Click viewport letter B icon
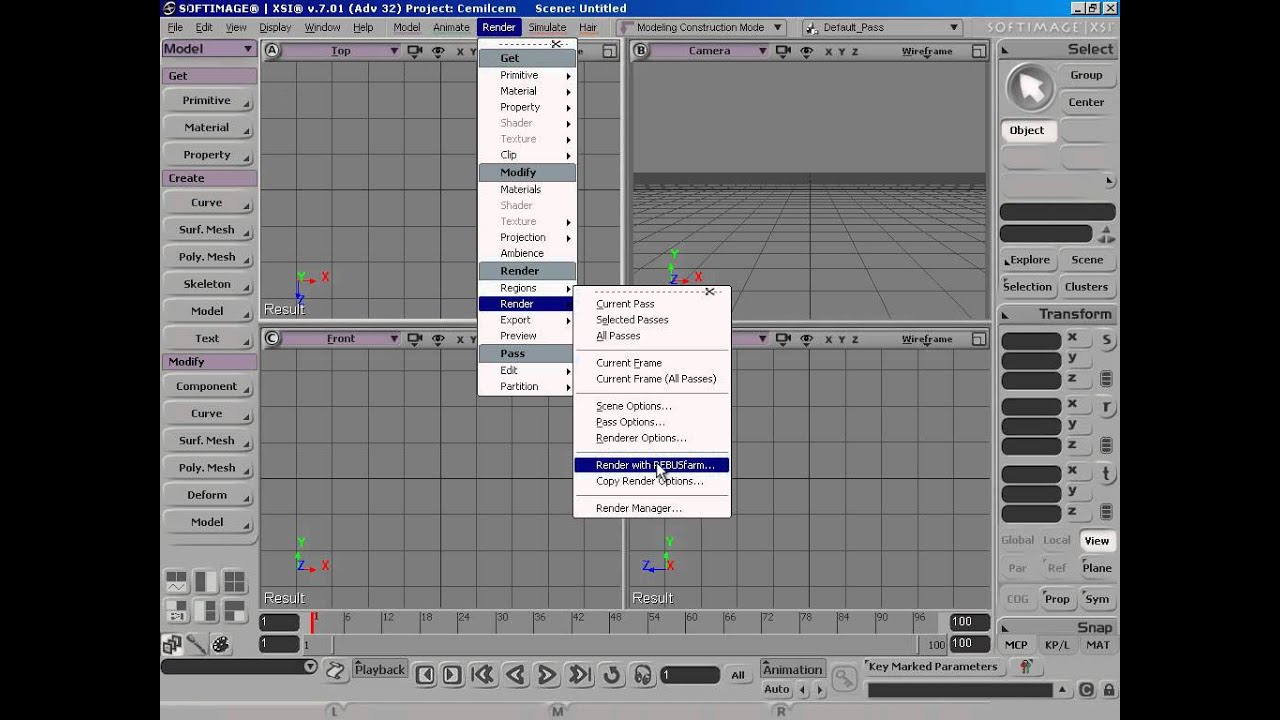The width and height of the screenshot is (1280, 720). [x=641, y=51]
